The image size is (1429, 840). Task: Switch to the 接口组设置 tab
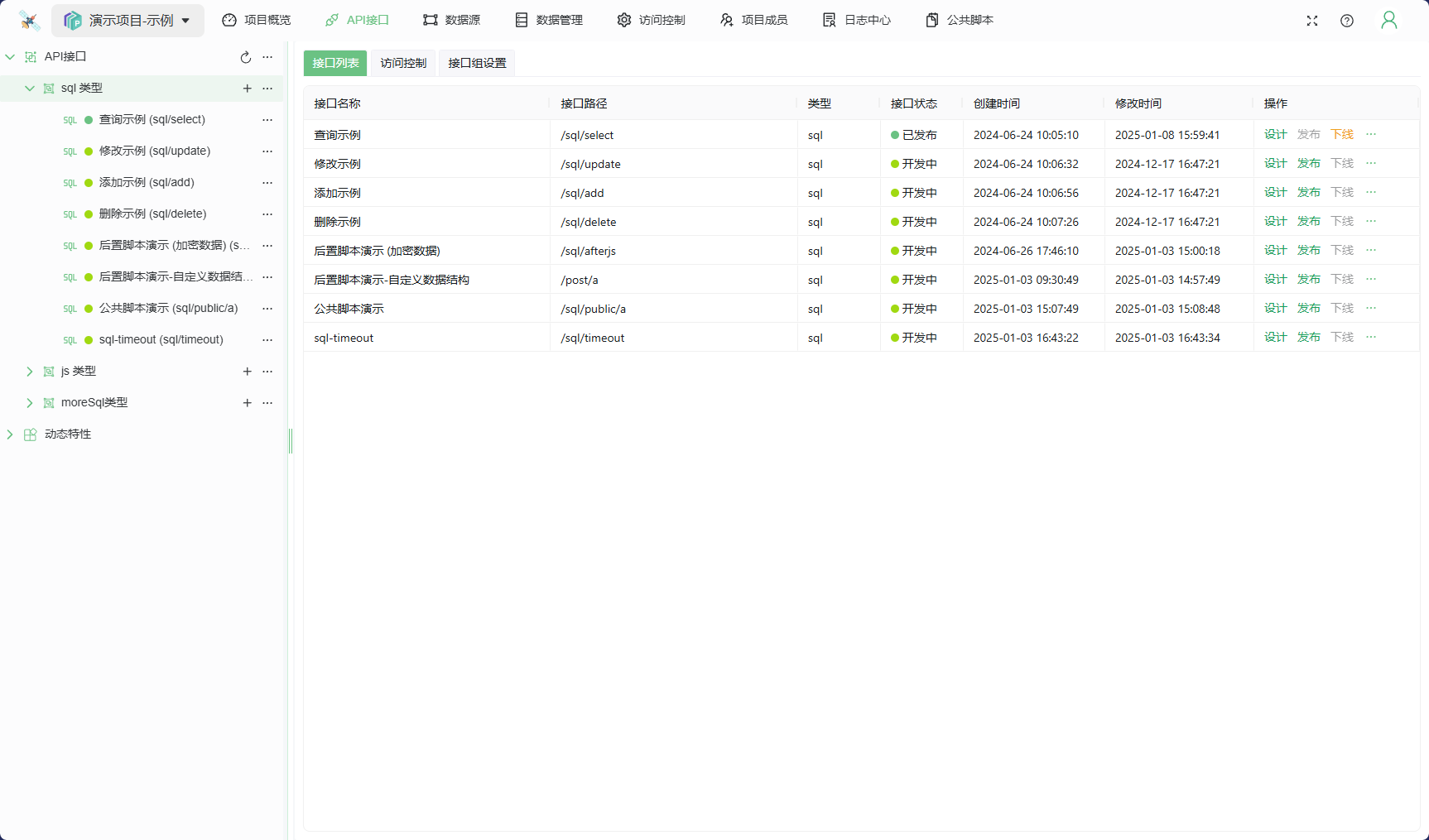(x=477, y=63)
